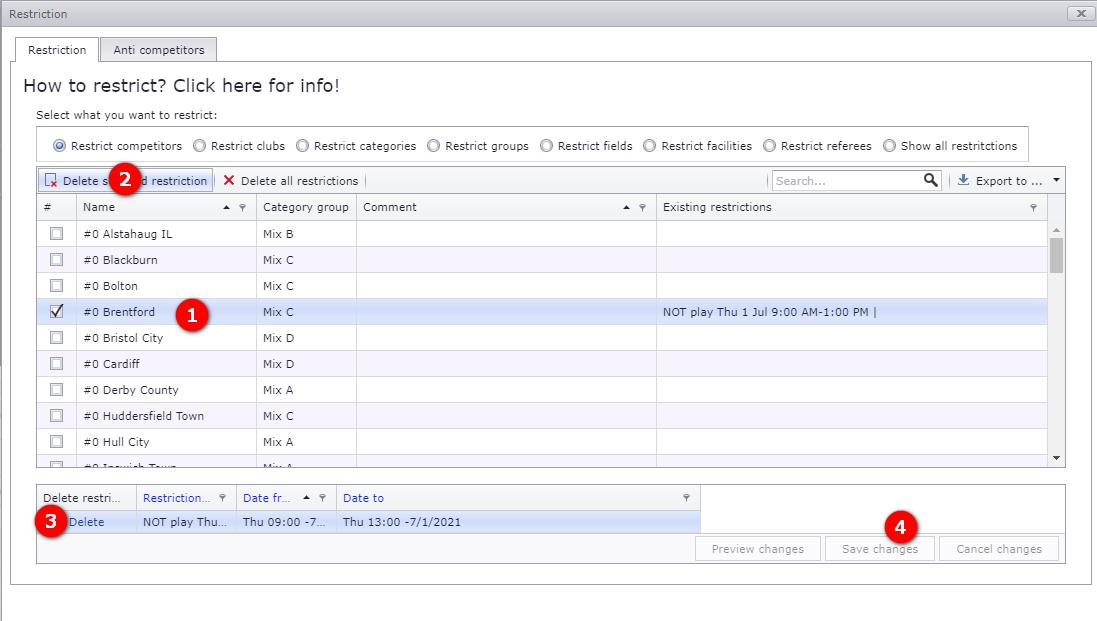Click the Date from sort arrow
The height and width of the screenshot is (621, 1097).
[306, 498]
